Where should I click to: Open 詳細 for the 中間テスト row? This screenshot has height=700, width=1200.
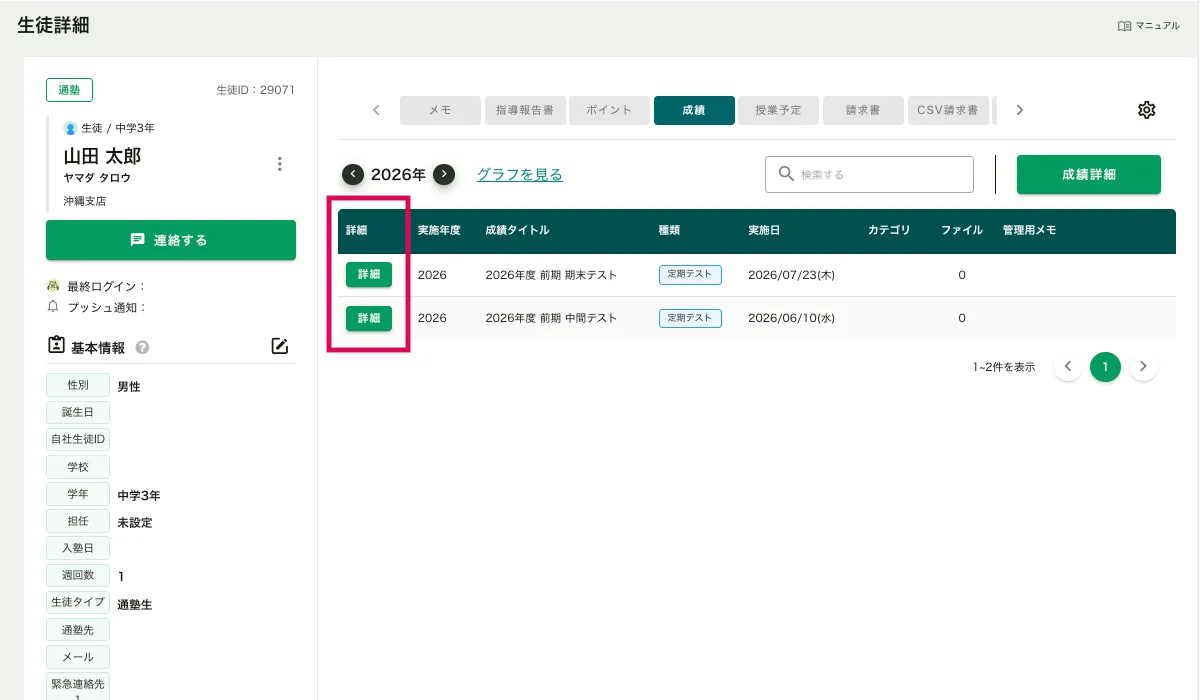(x=369, y=318)
